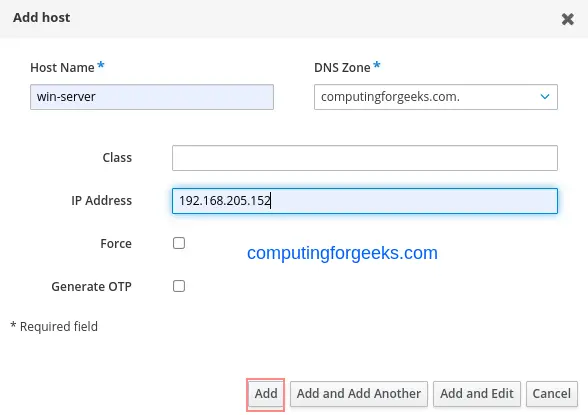Tick the Force checkbox
Screen dimensions: 588x415
(x=179, y=243)
